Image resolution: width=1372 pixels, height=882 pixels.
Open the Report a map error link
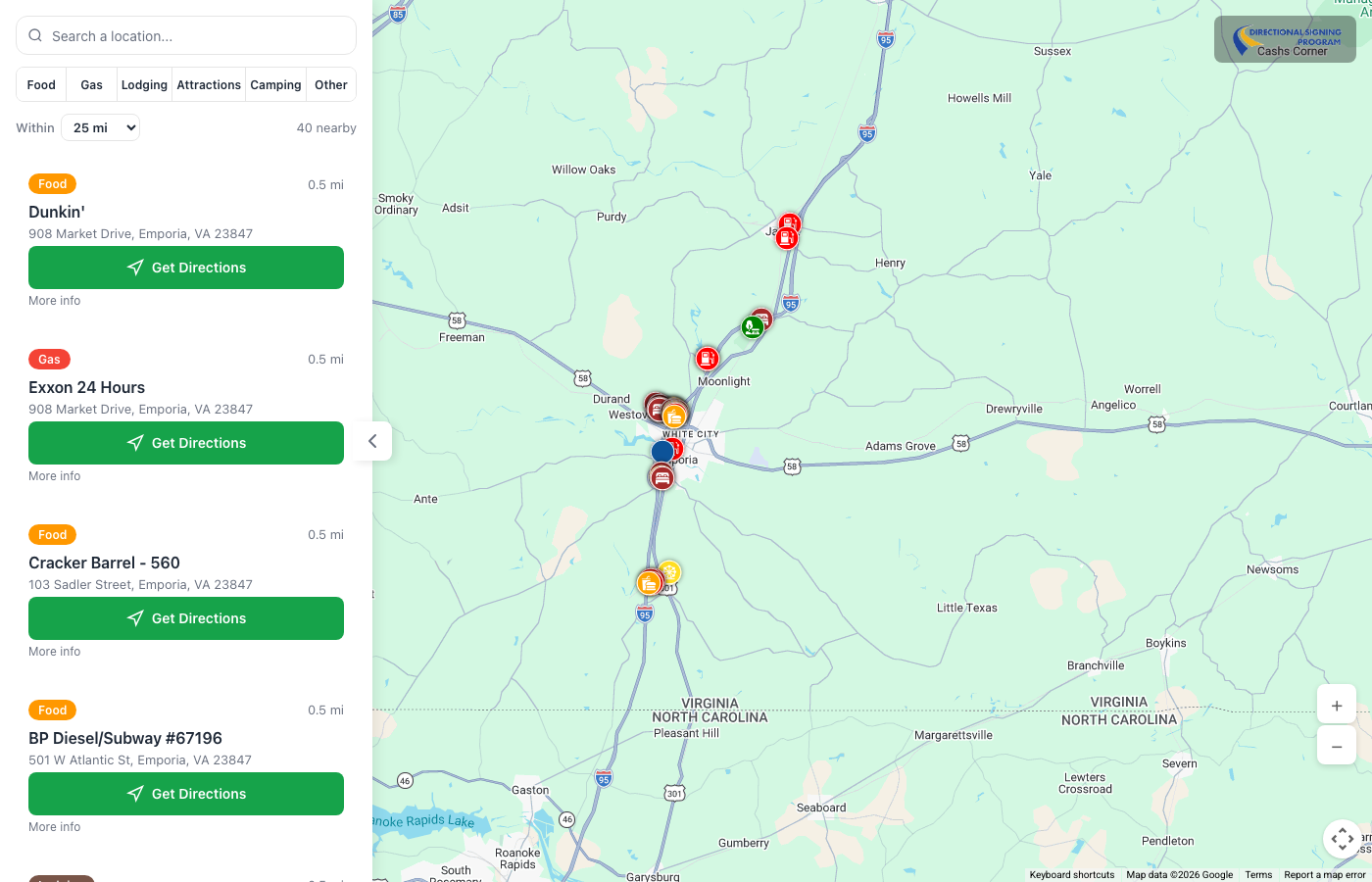[1325, 874]
